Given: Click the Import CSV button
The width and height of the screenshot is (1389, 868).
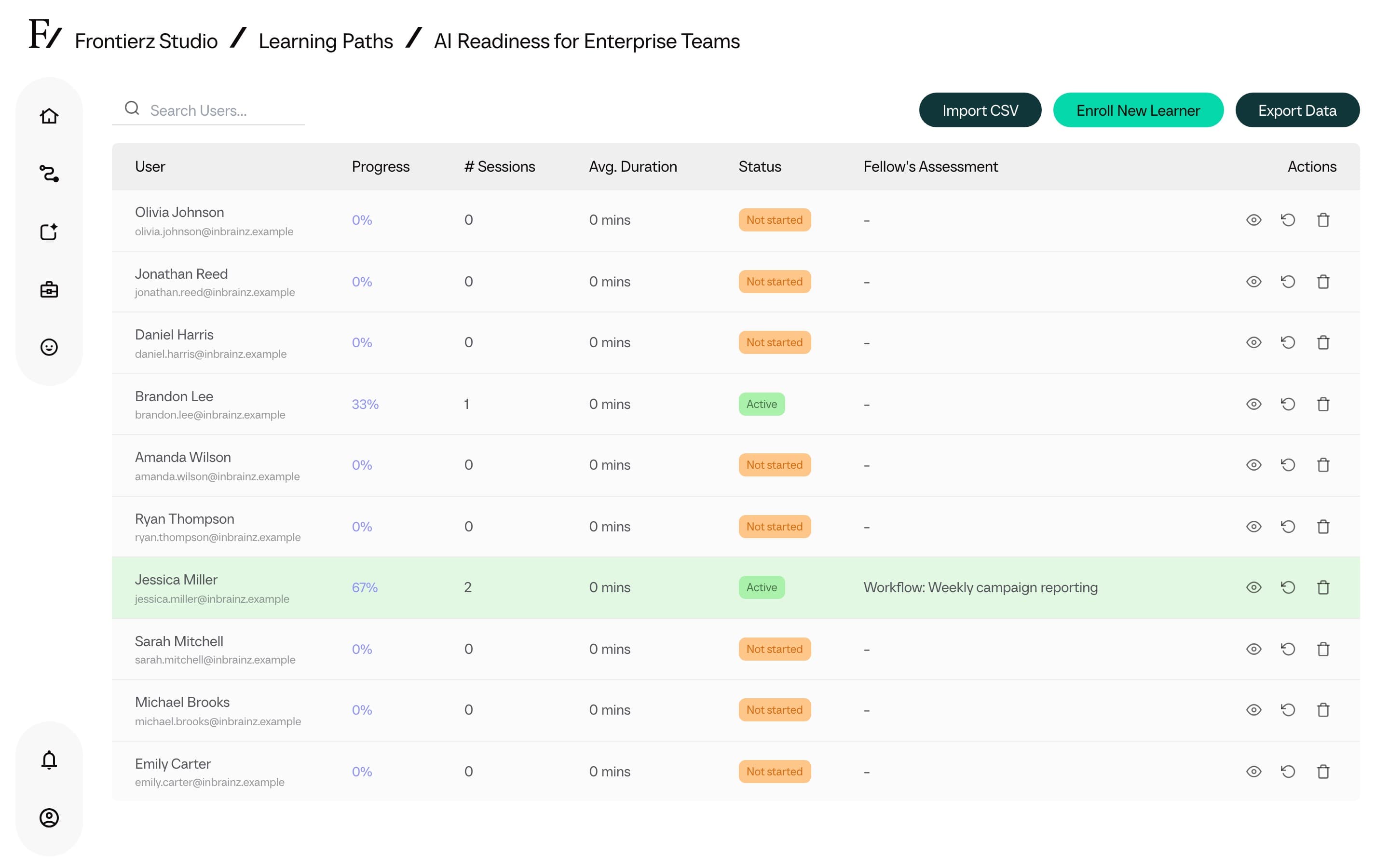Looking at the screenshot, I should tap(980, 110).
